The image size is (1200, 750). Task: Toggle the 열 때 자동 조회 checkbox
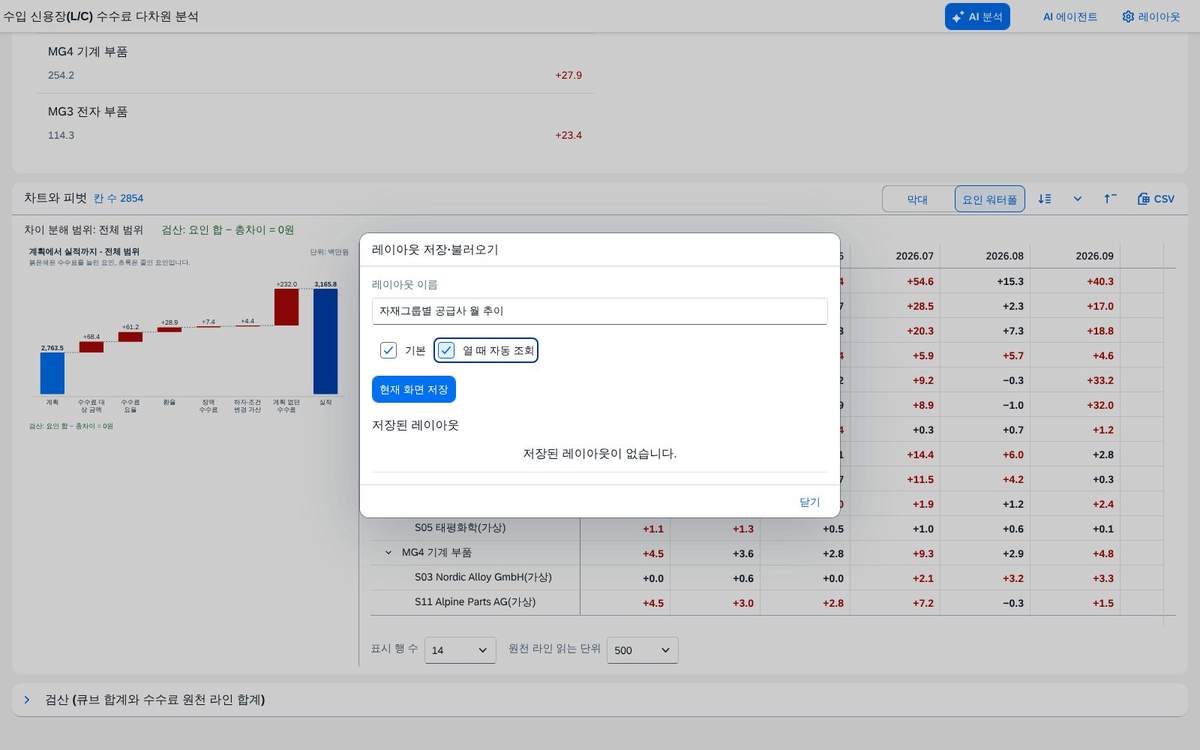click(447, 350)
